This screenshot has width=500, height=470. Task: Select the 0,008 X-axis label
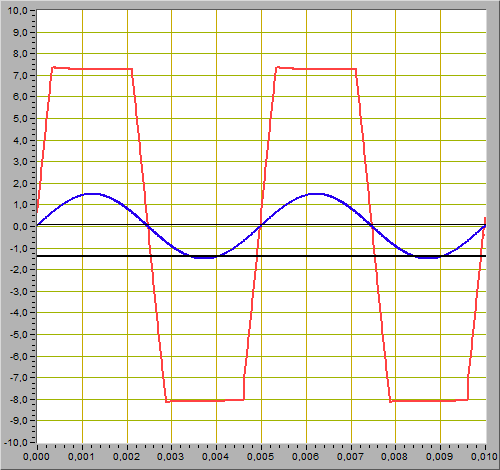(395, 457)
